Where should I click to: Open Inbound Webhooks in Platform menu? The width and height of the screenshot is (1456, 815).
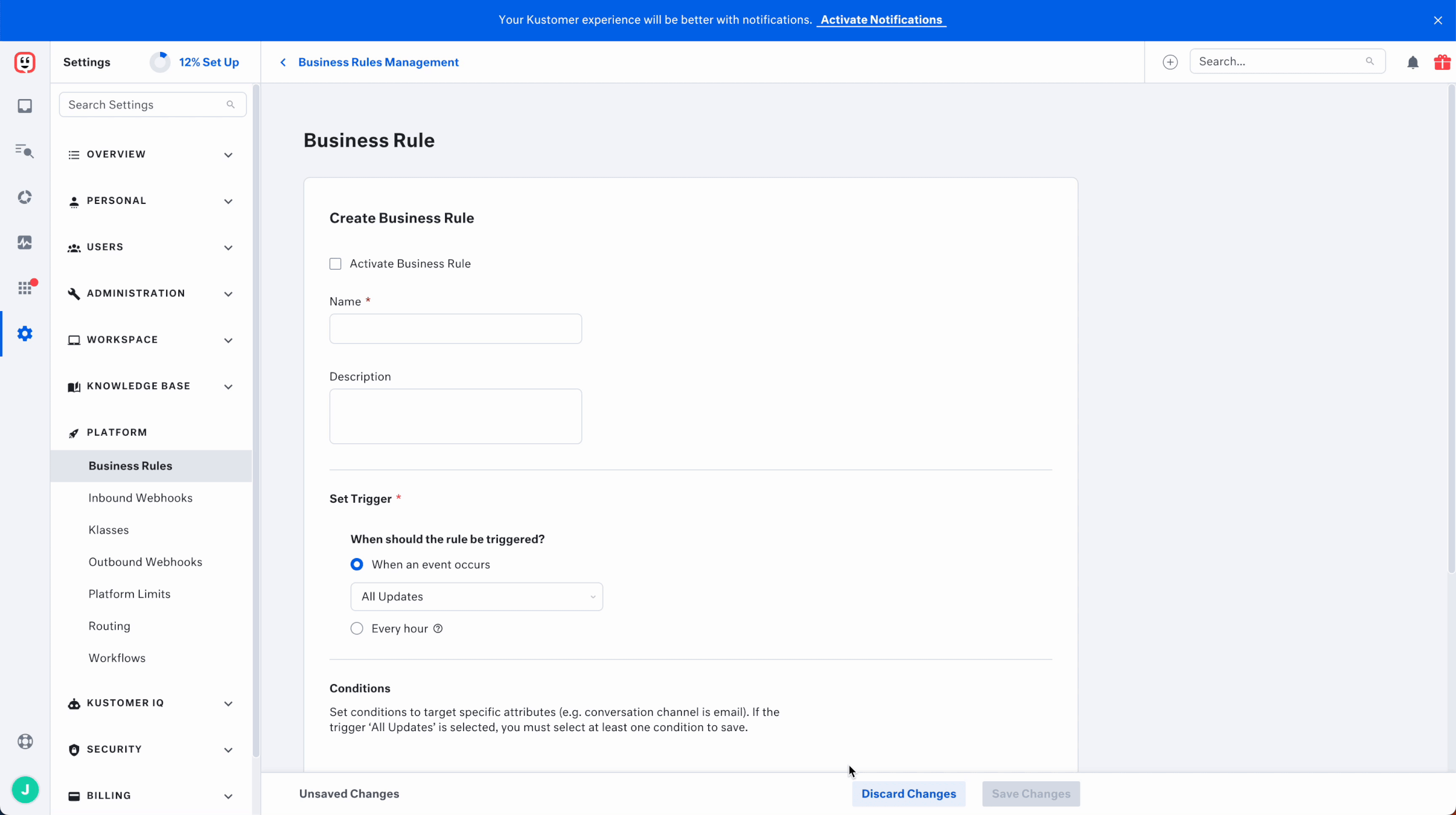coord(140,498)
